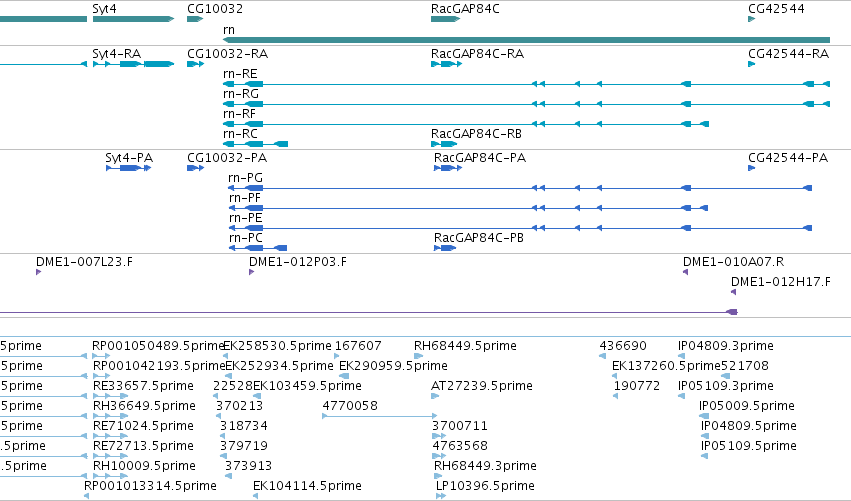Screen dimensions: 851x501
Task: Click the EK104114.5prime EST label
Action: [307, 486]
